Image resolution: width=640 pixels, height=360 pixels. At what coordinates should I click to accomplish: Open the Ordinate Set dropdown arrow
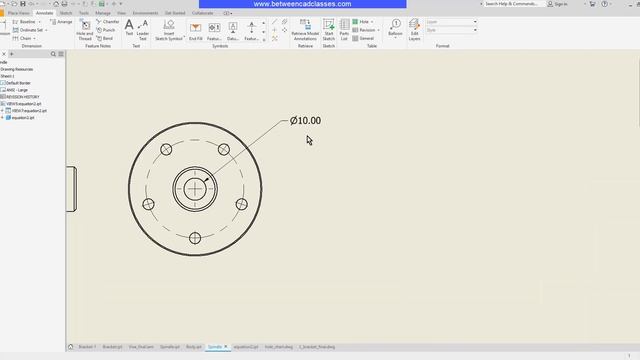(46, 30)
